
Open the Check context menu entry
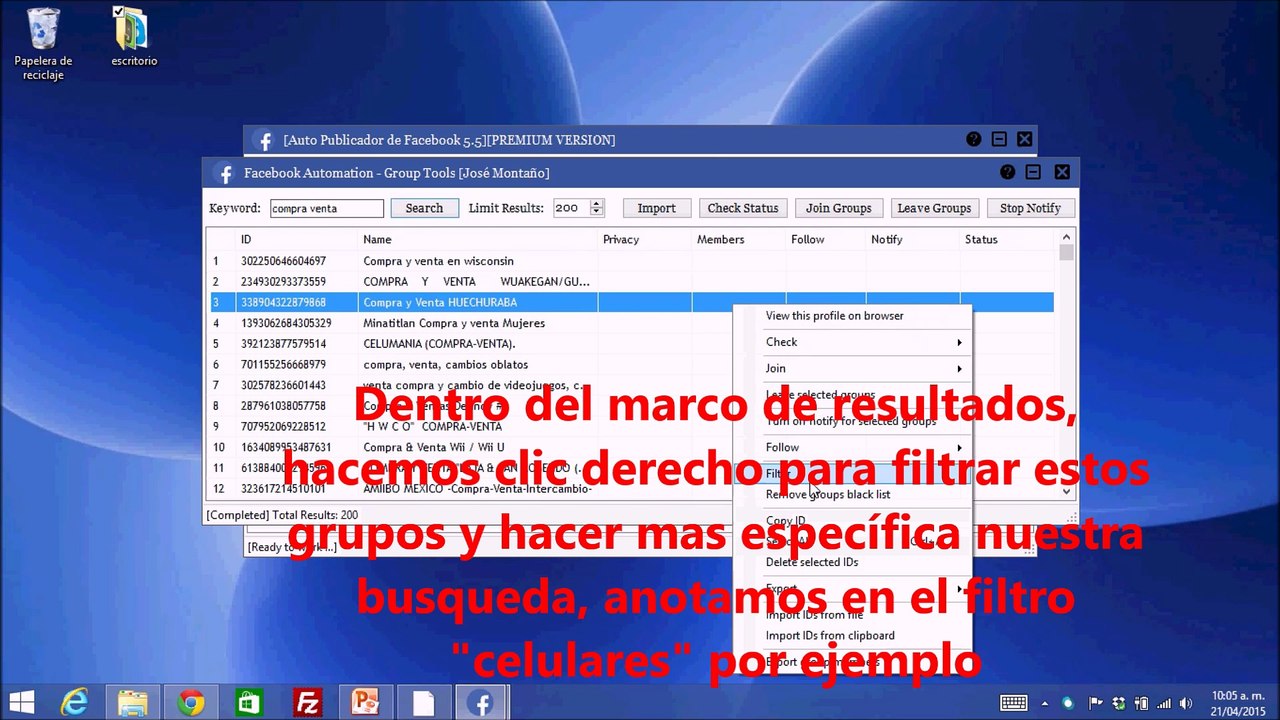click(x=853, y=342)
